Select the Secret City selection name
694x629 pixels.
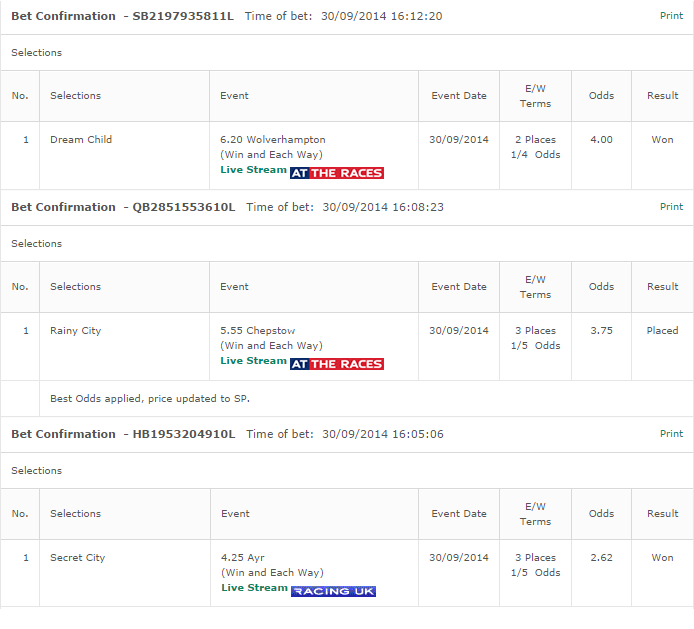pos(77,558)
